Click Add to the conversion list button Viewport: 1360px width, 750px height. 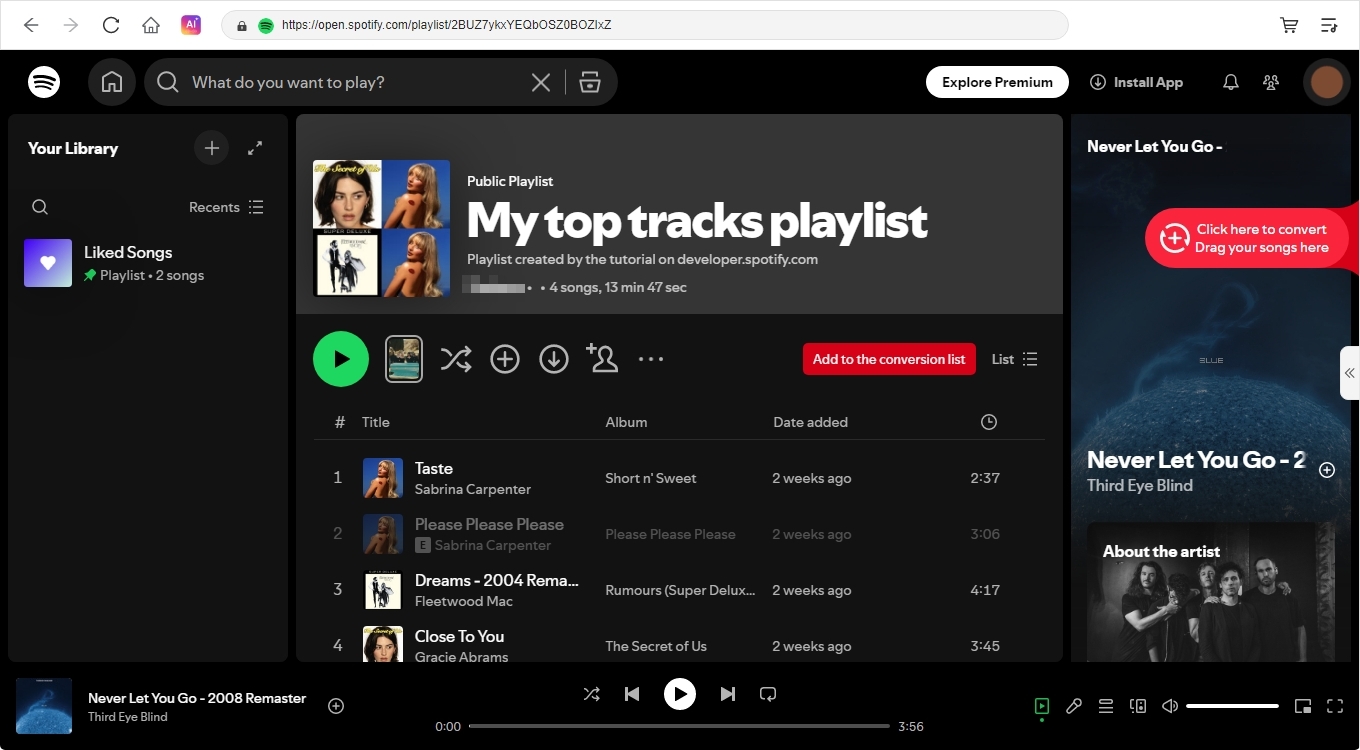coord(889,359)
